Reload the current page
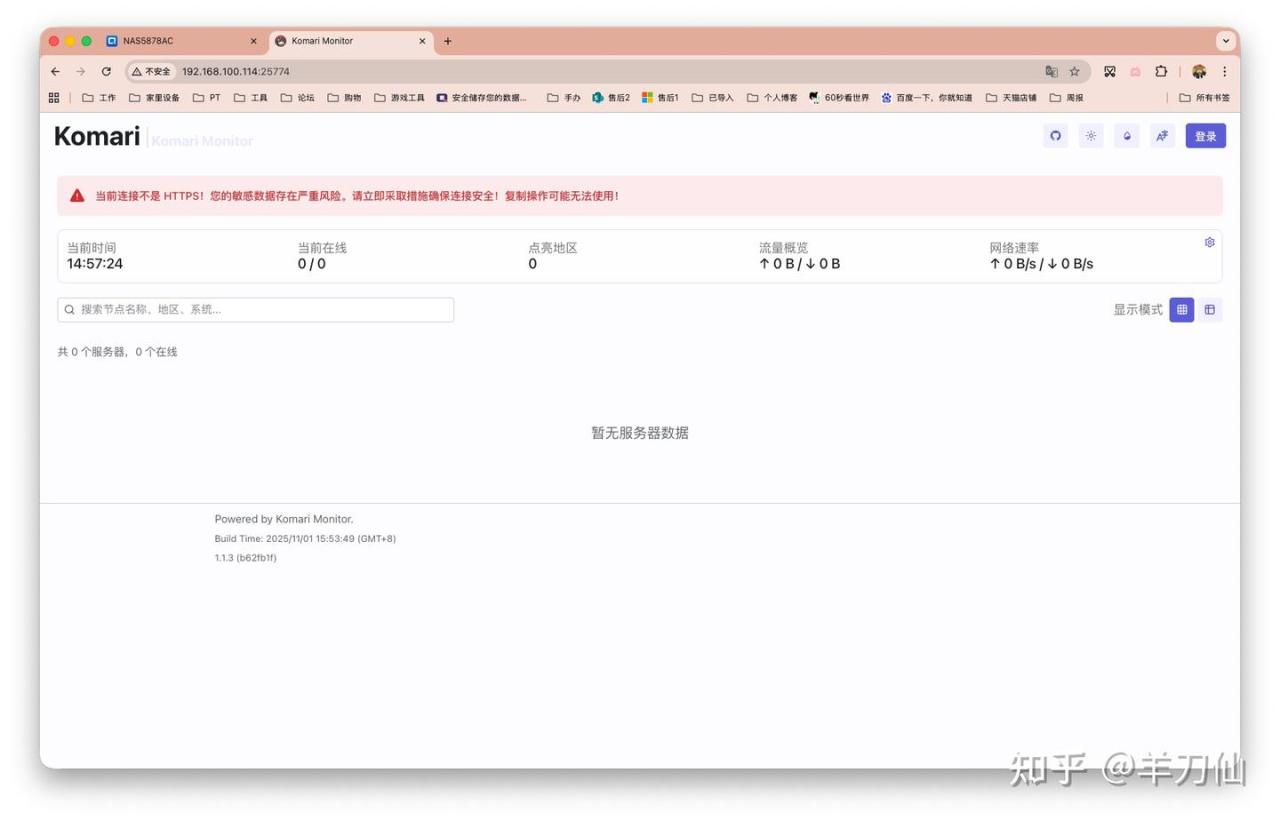The height and width of the screenshot is (821, 1280). (106, 72)
